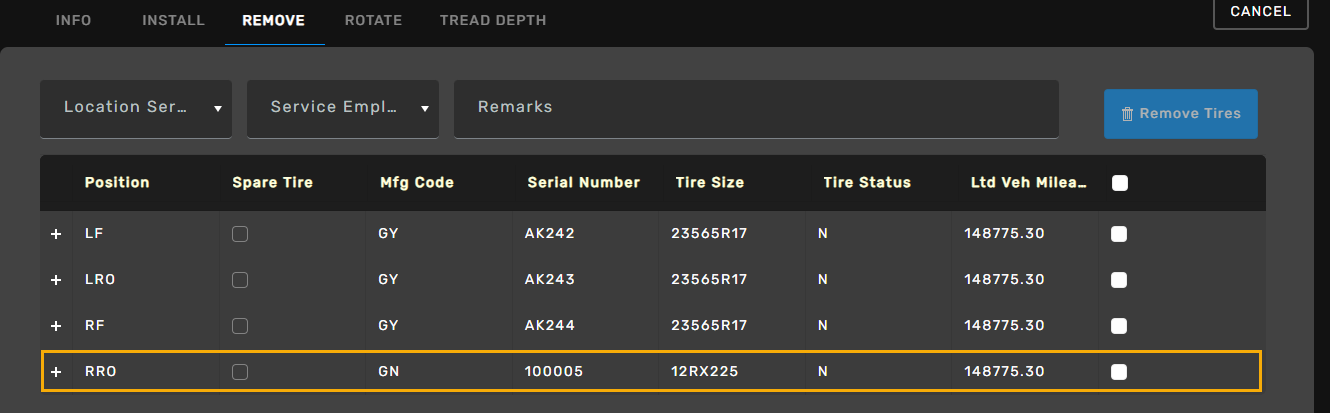The width and height of the screenshot is (1330, 413).
Task: Open the Service Employee dropdown
Action: tap(343, 108)
